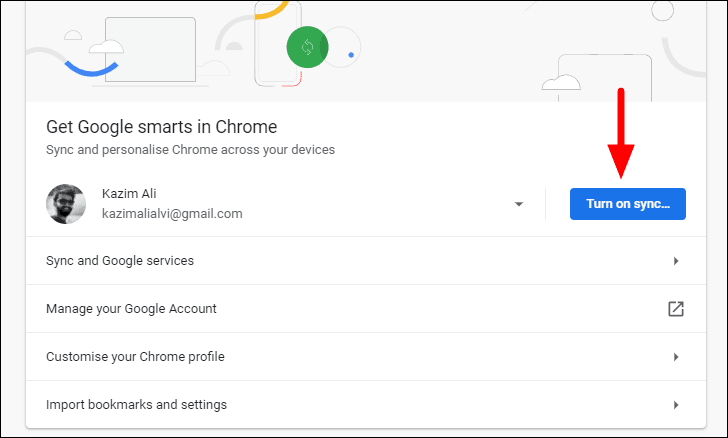The height and width of the screenshot is (438, 728).
Task: Click the cloud on the right device illustration
Action: (x=561, y=82)
